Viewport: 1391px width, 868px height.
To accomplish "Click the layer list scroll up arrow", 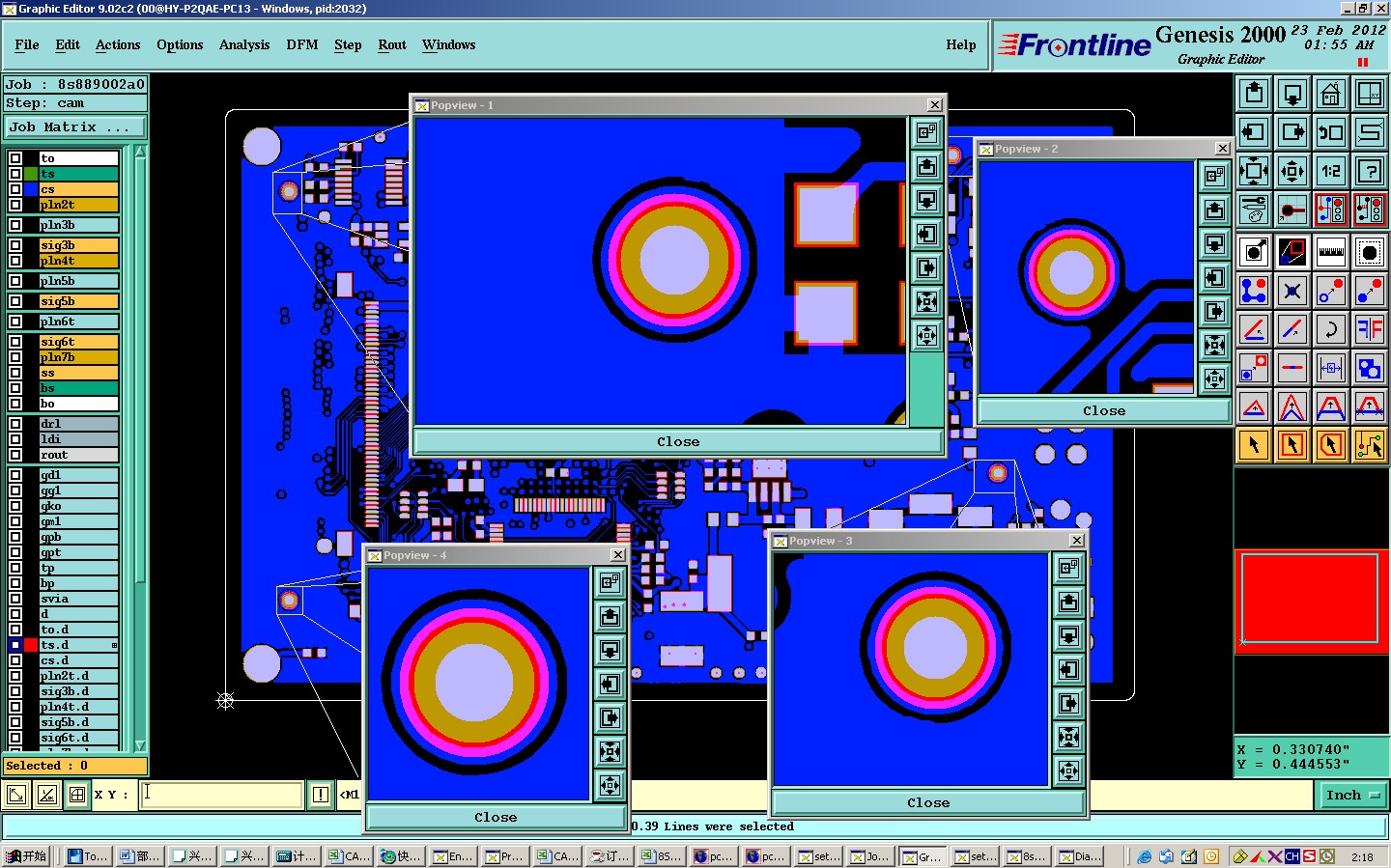I will pyautogui.click(x=141, y=152).
